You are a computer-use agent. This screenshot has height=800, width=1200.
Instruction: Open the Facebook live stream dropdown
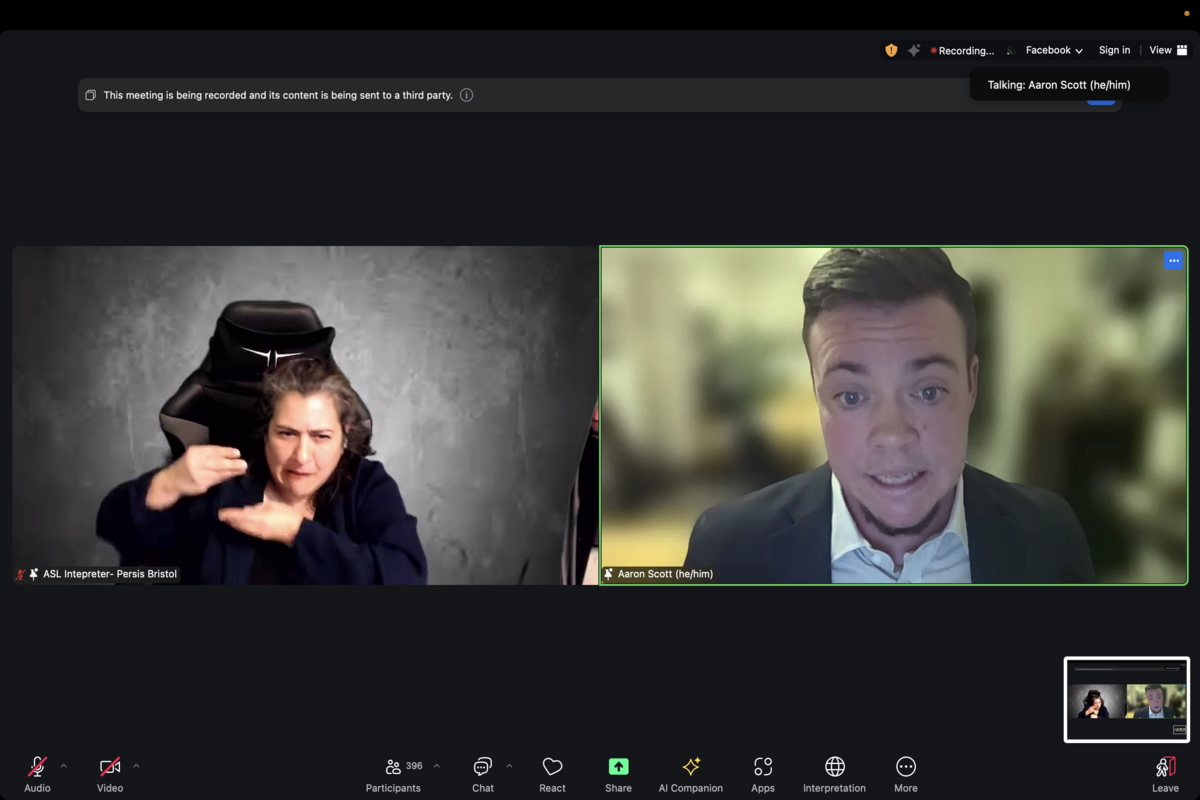tap(1054, 50)
